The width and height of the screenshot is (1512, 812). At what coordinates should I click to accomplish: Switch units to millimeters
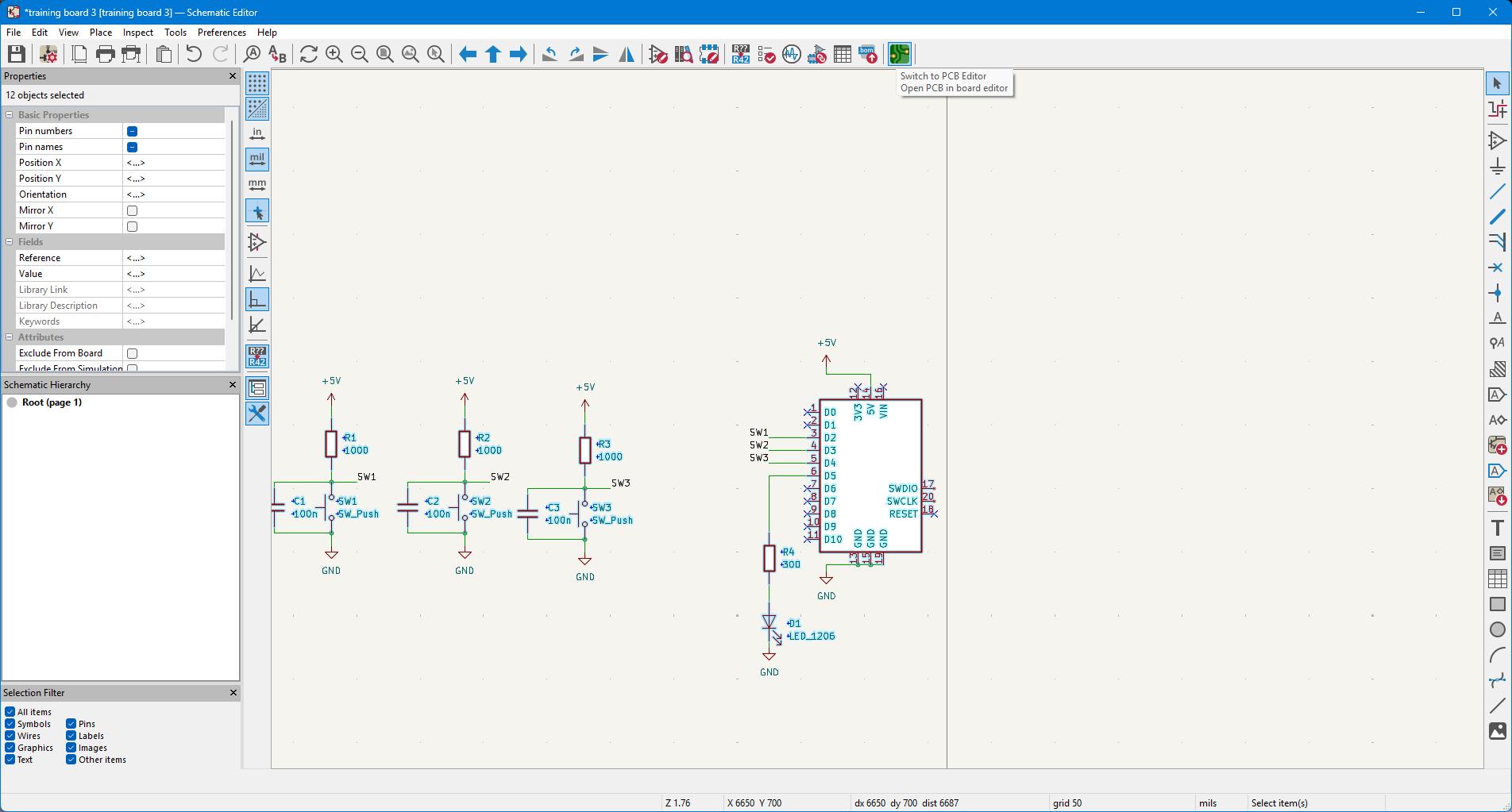pos(257,185)
